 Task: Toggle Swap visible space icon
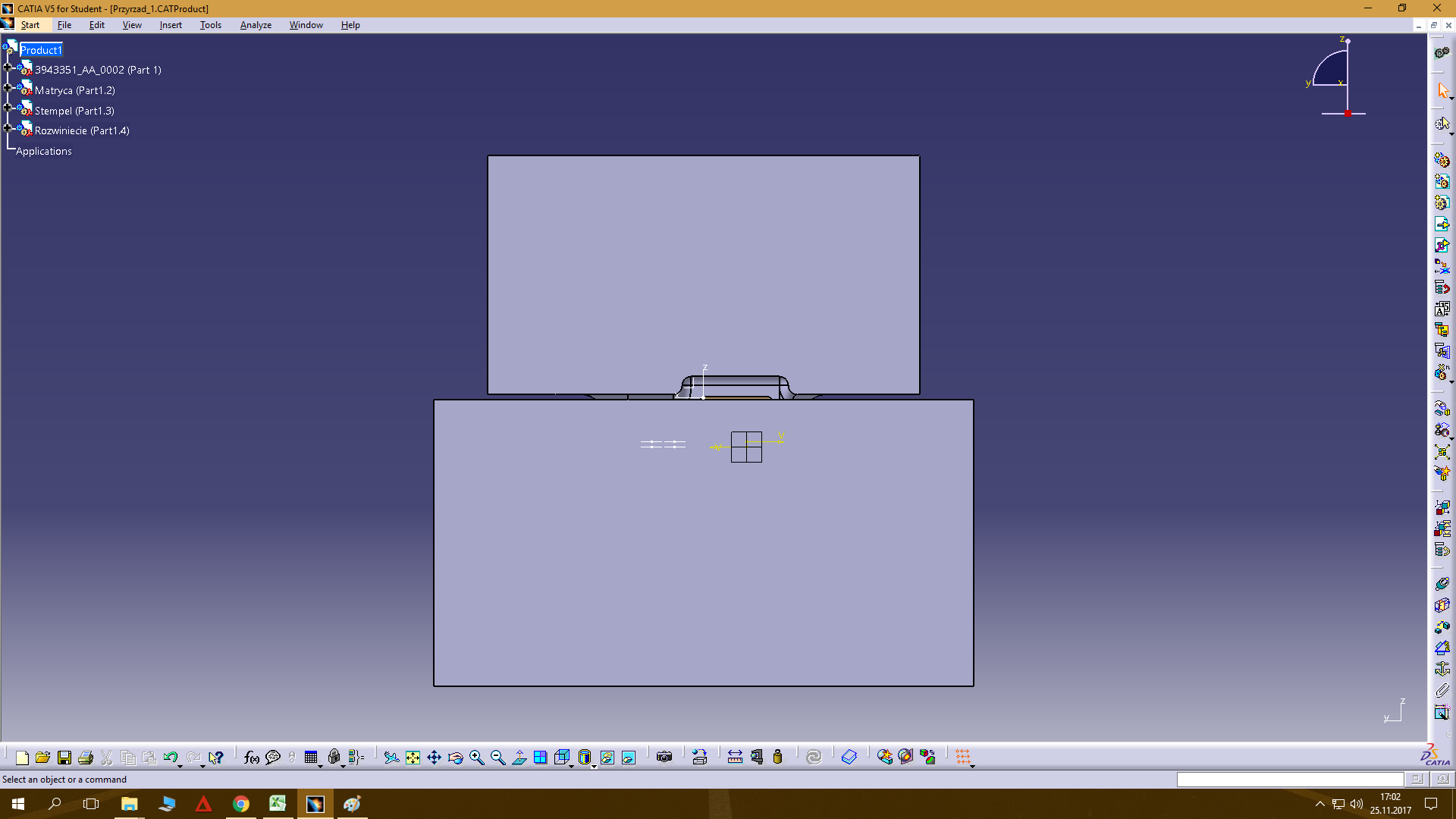coord(629,758)
